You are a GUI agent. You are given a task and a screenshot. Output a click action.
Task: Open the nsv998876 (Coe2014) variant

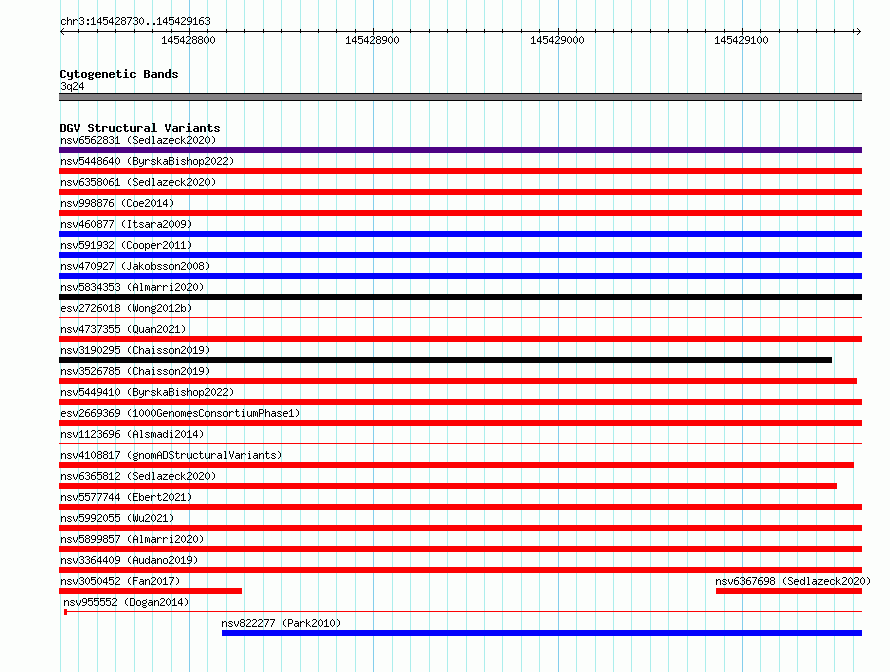coord(117,203)
